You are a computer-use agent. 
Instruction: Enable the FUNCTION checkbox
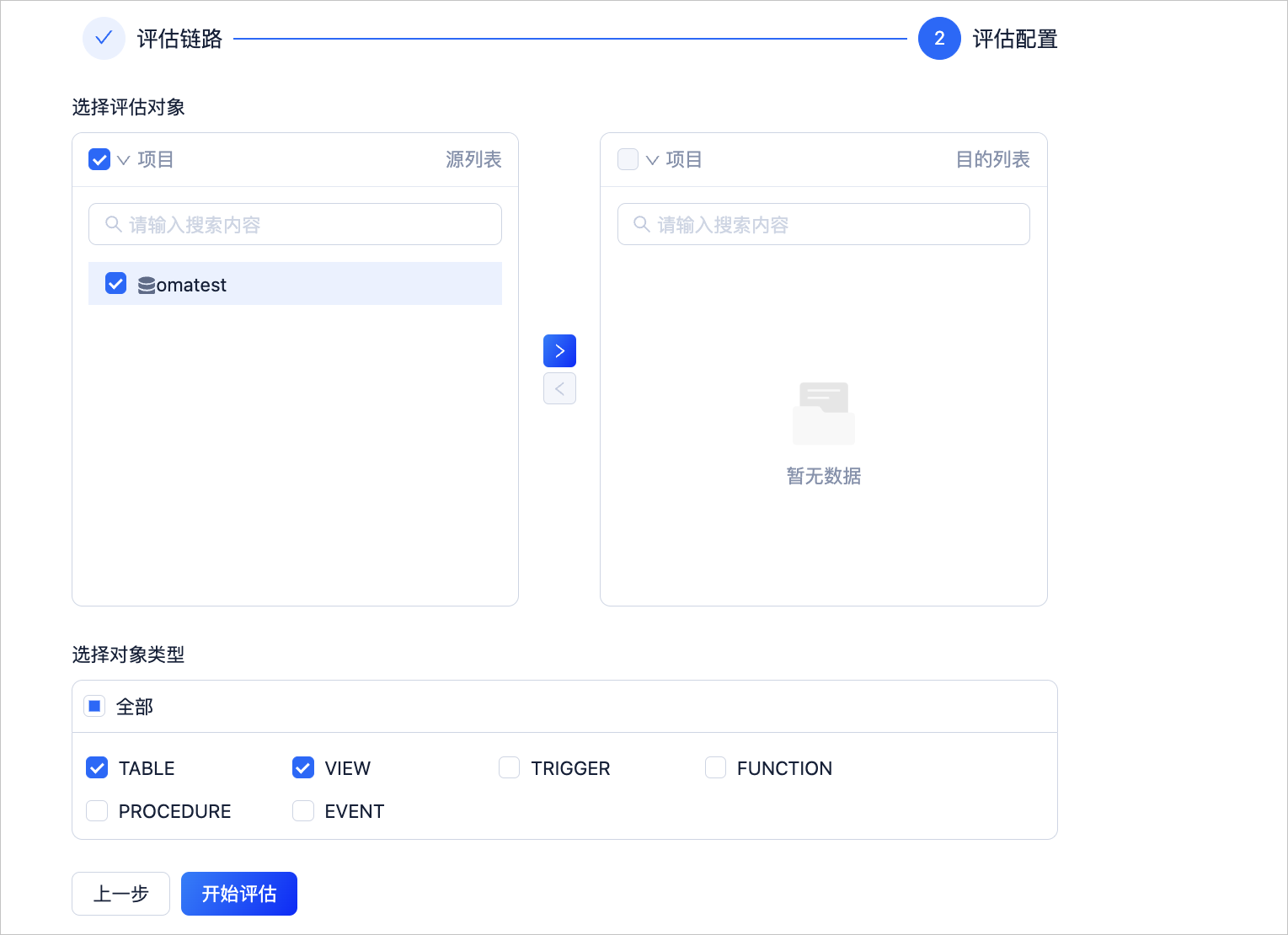715,767
